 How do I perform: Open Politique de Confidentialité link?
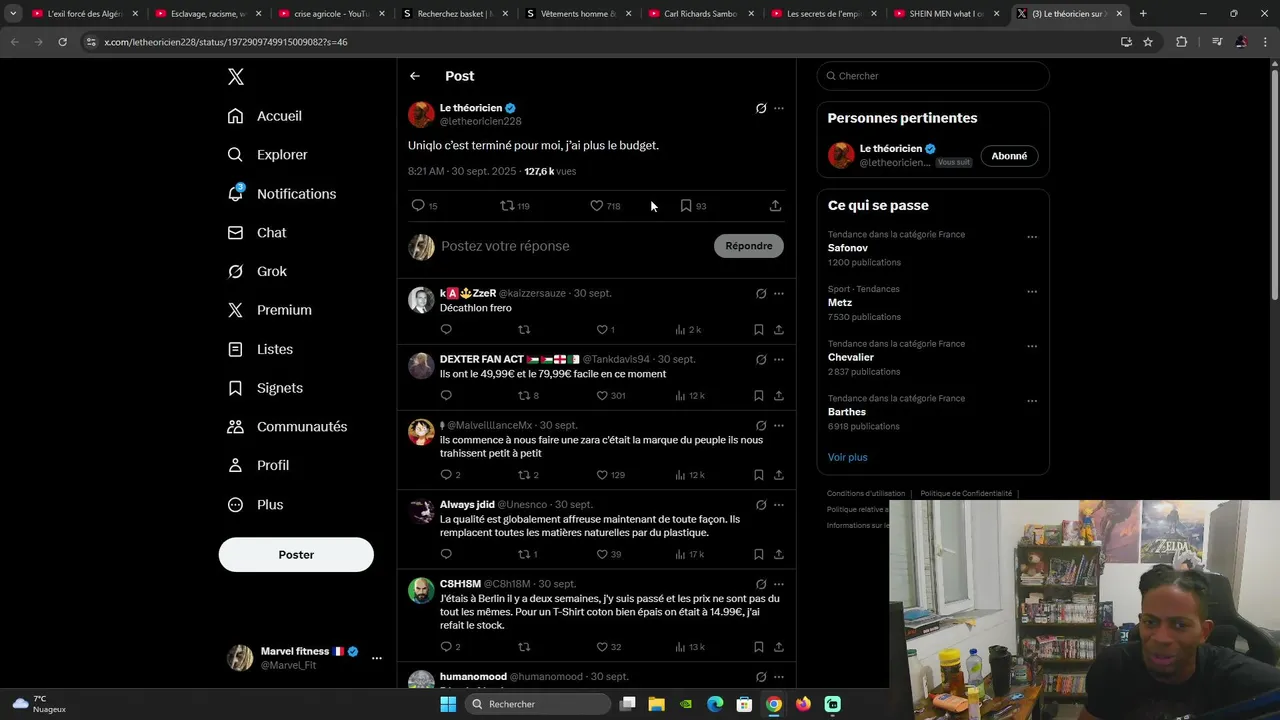click(x=966, y=493)
